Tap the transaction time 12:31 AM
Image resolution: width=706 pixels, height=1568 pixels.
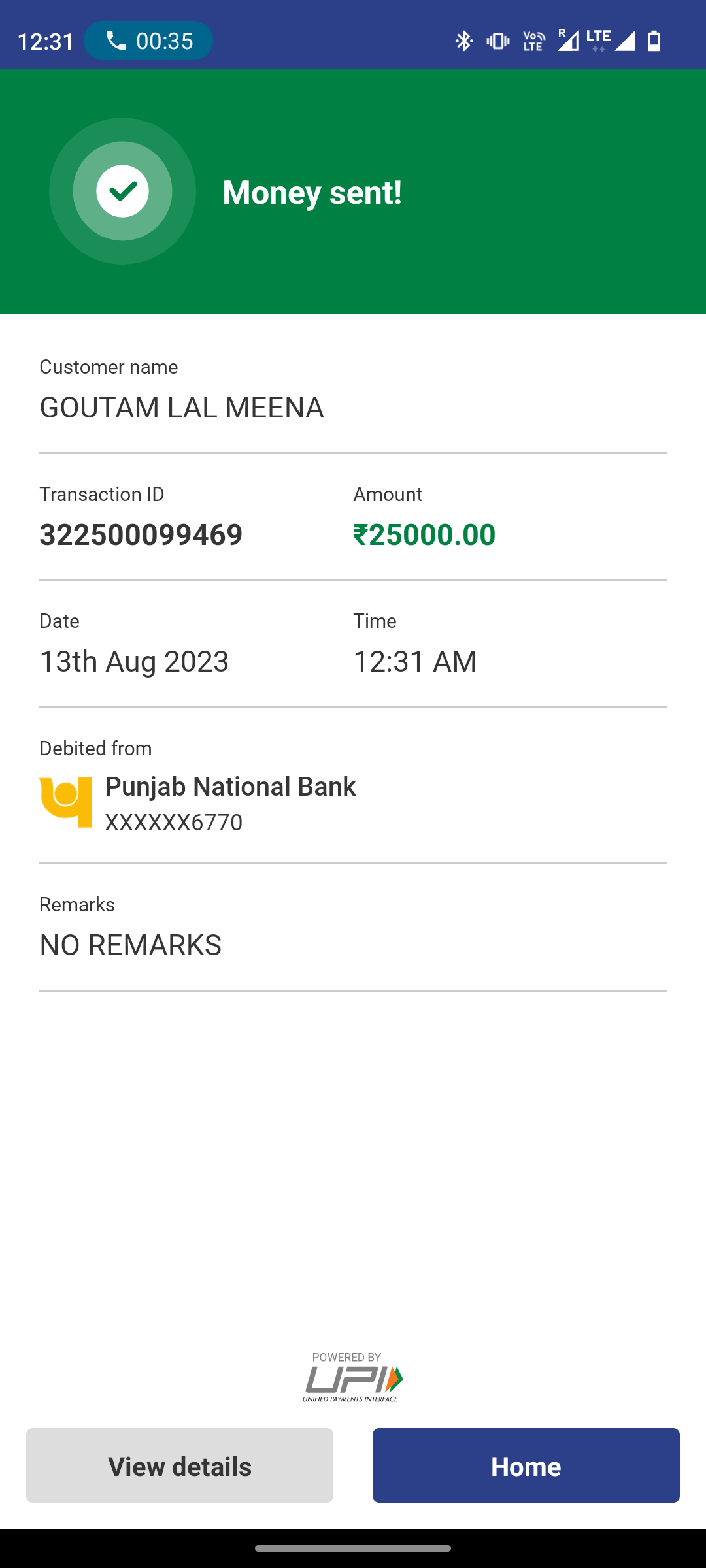(x=415, y=661)
